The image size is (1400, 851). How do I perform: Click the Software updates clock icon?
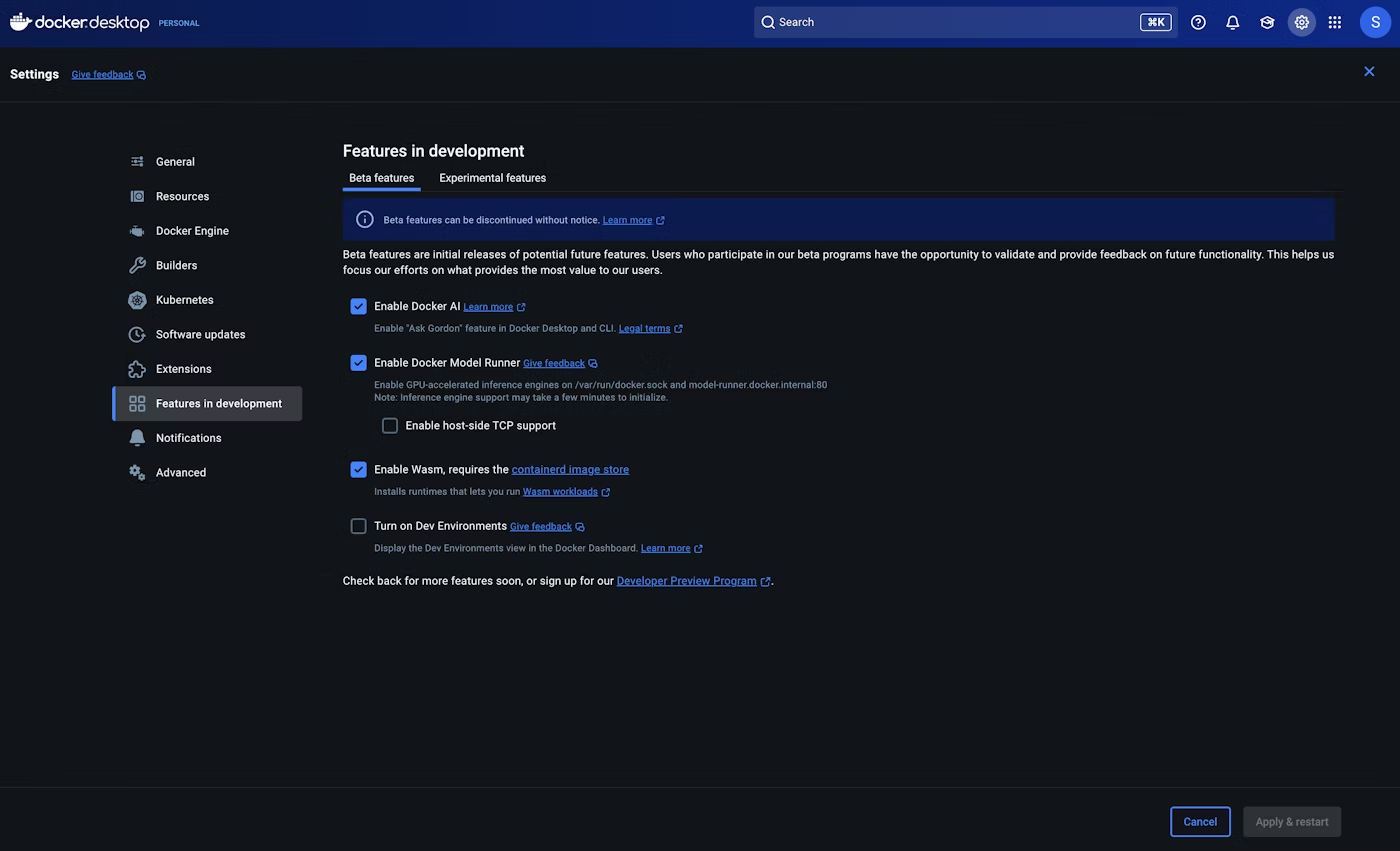[x=137, y=334]
